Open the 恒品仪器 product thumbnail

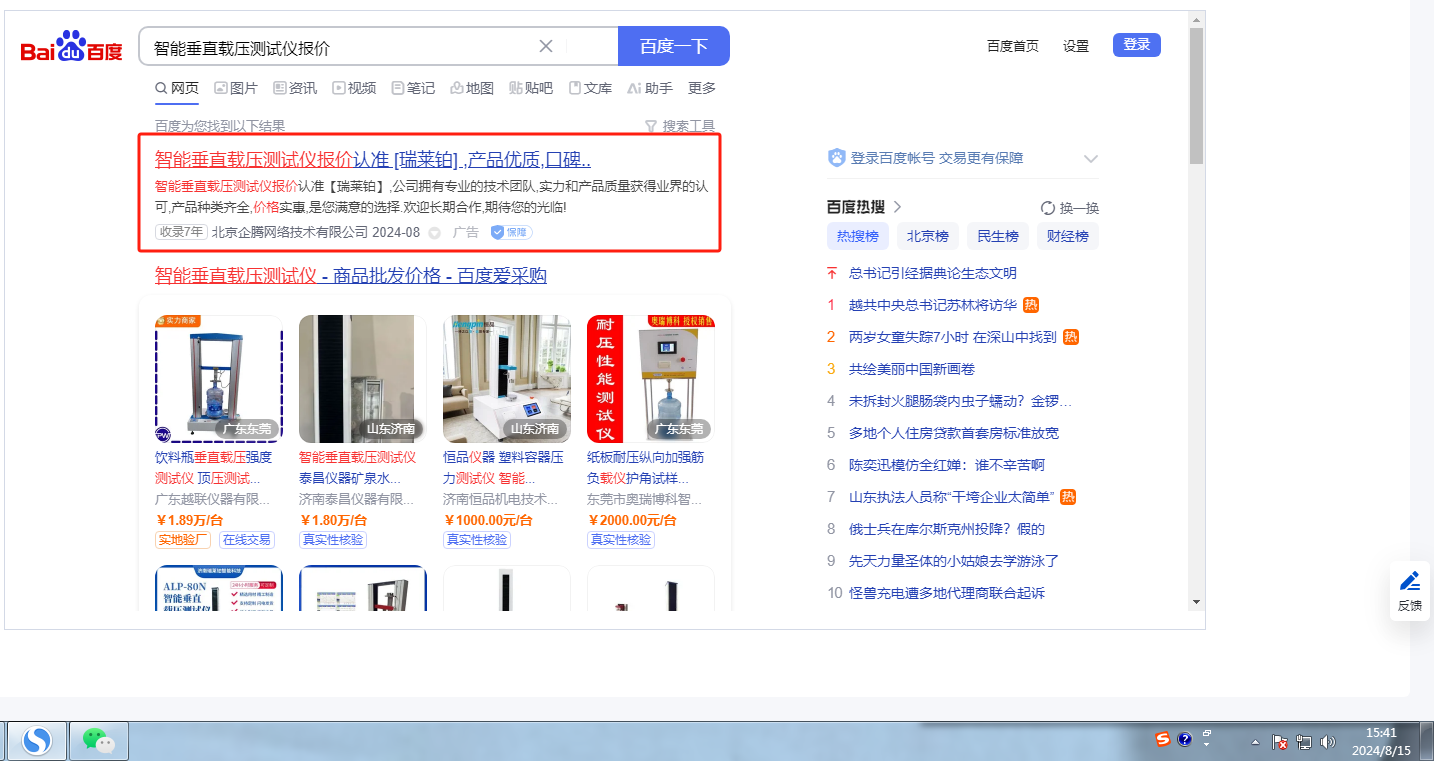coord(507,379)
